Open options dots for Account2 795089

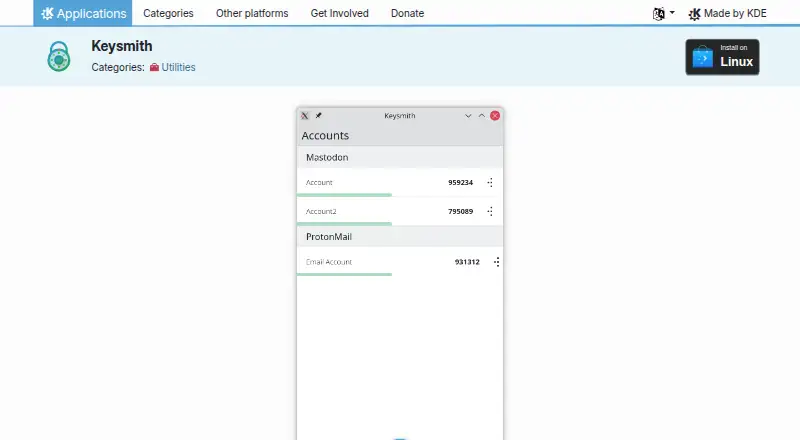490,211
